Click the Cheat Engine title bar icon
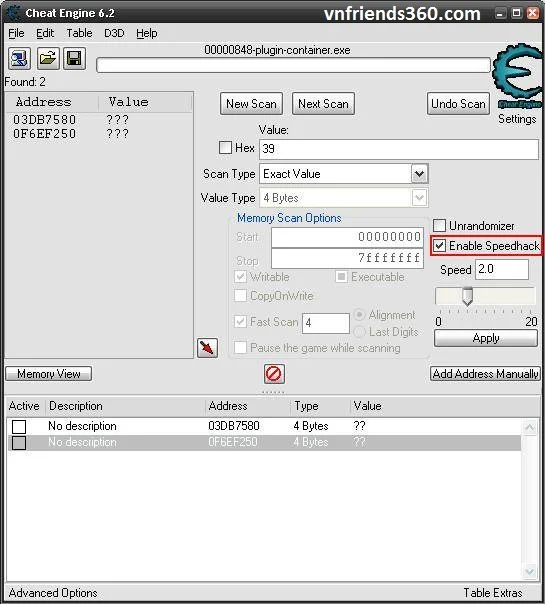 13,13
